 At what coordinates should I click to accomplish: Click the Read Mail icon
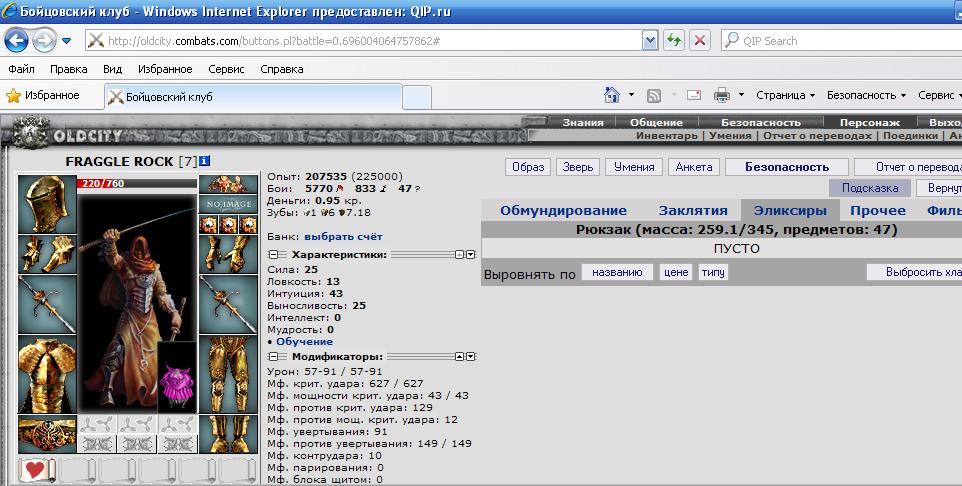click(694, 95)
